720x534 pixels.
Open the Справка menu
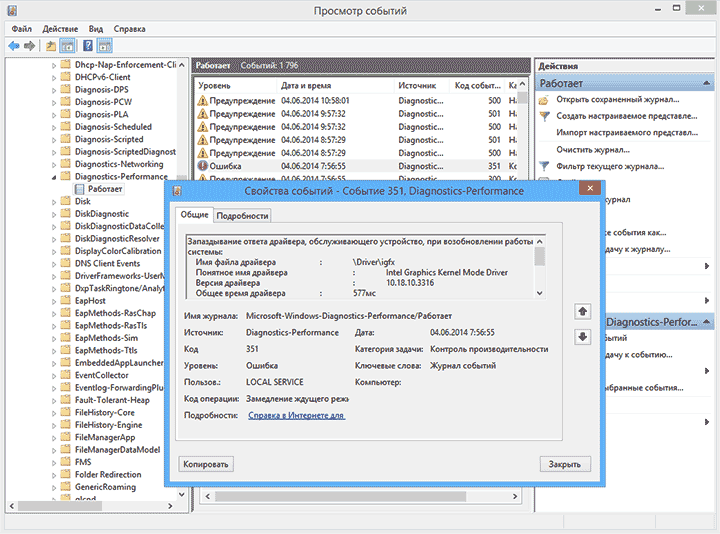(x=129, y=29)
